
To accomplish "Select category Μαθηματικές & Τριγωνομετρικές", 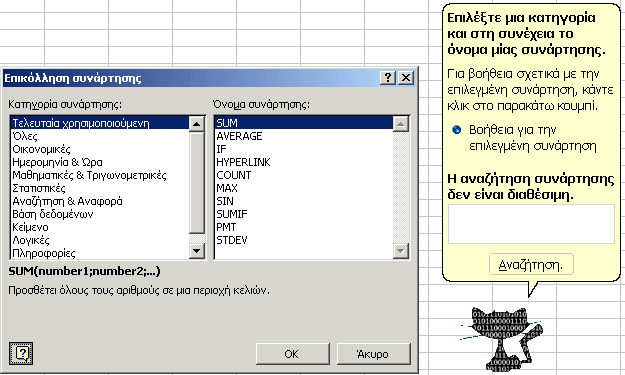I will coord(99,175).
